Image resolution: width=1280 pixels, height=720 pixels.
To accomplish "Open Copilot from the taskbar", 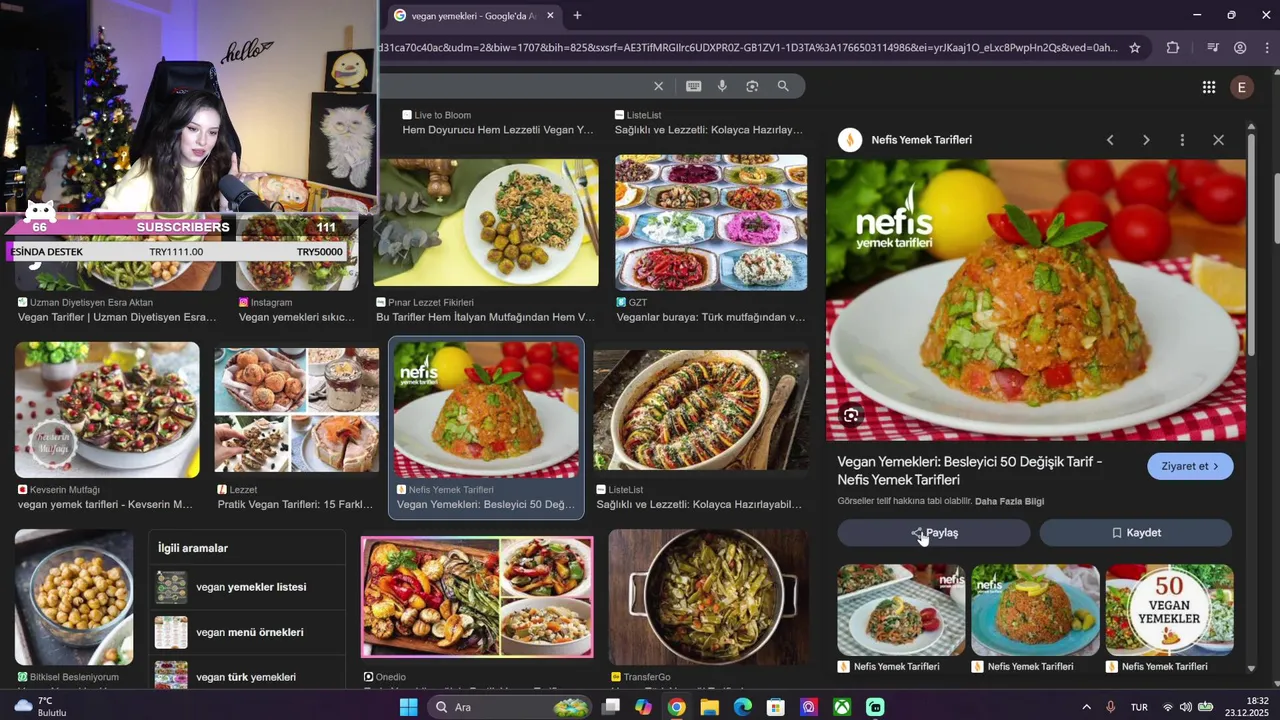I will [x=643, y=707].
